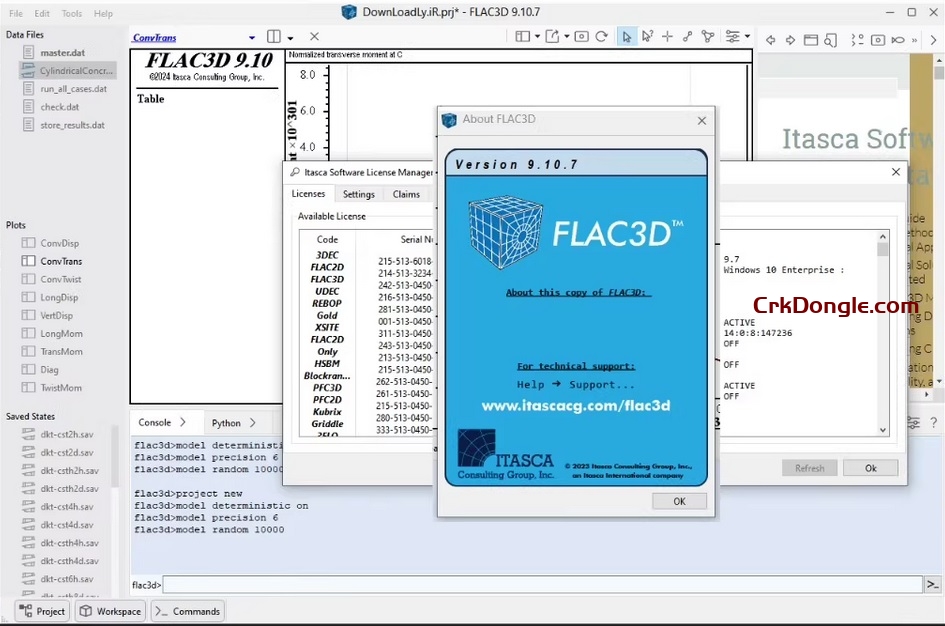Open the ConvTrans plot name dropdown
945x626 pixels.
(x=250, y=36)
